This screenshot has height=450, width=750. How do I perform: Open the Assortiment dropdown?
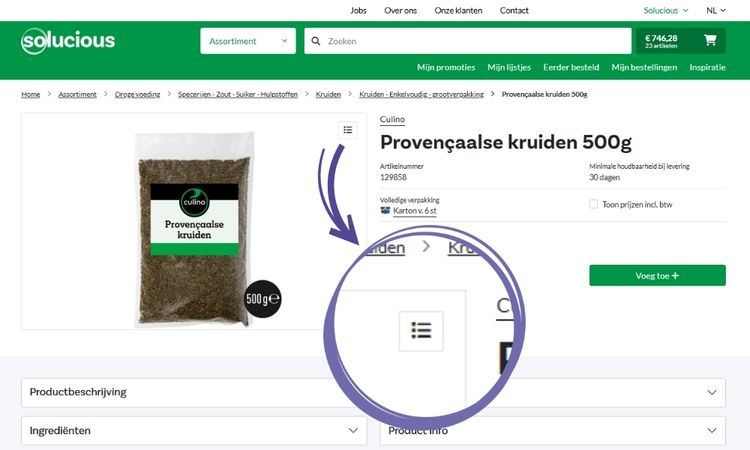(248, 41)
